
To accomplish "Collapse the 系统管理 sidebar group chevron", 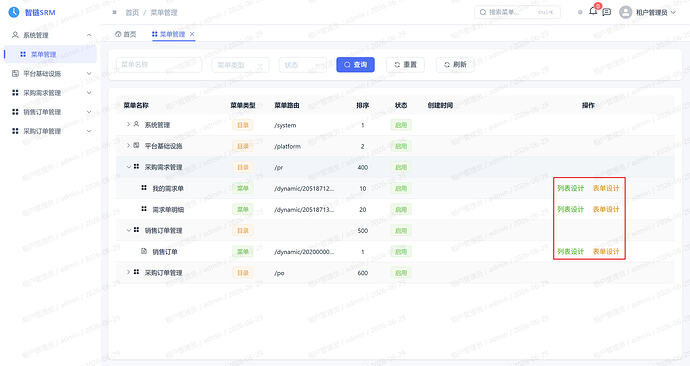I will [x=89, y=35].
